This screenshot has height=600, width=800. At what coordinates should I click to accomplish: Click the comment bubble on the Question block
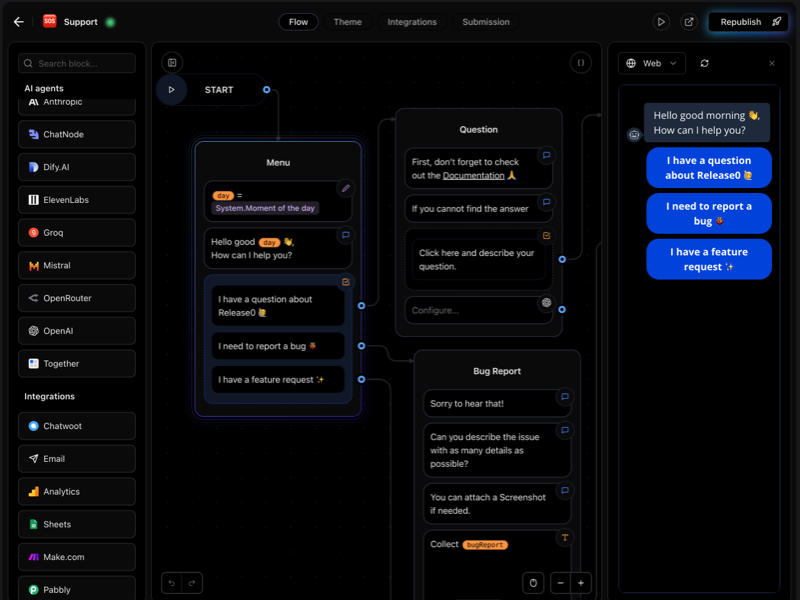[x=545, y=156]
